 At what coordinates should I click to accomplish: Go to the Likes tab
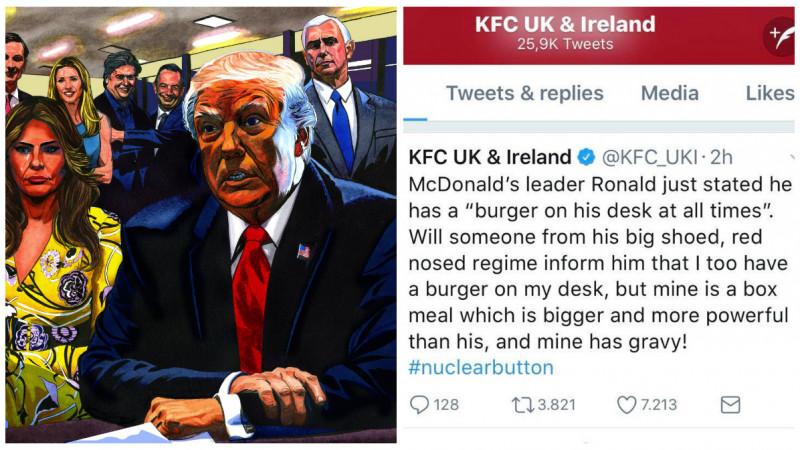click(x=770, y=94)
